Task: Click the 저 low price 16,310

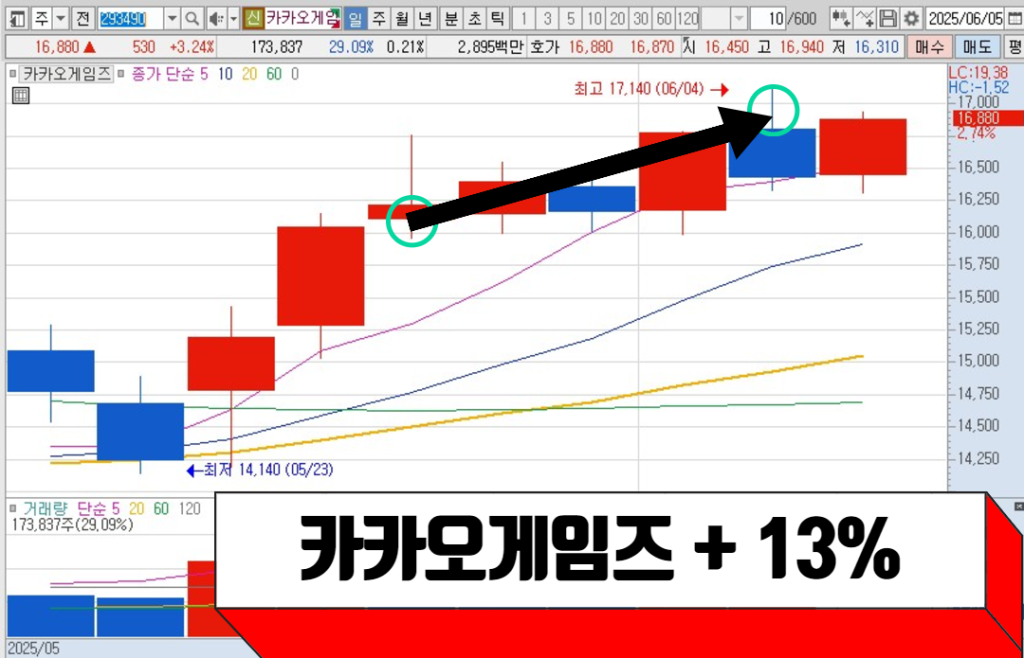Action: (877, 47)
